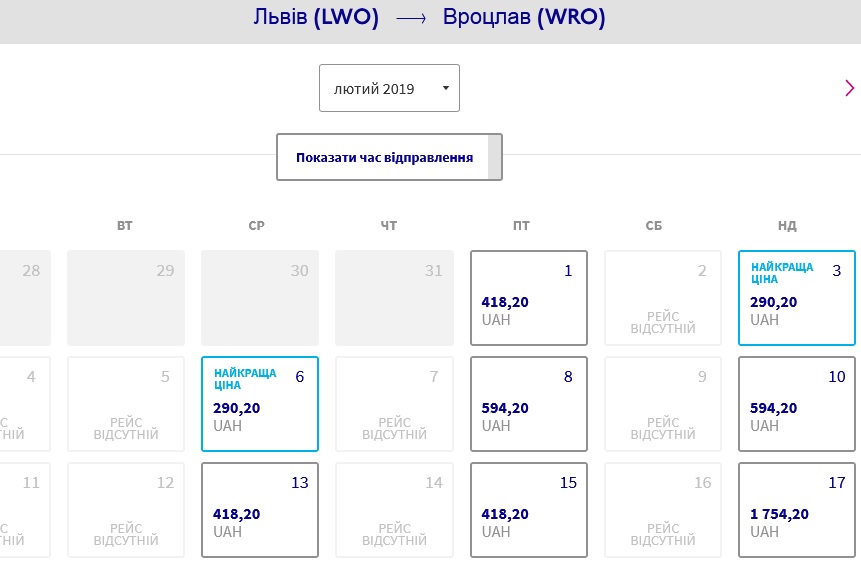Screen dimensions: 861x561
Task: Click unavailable February 7 date cell
Action: (x=394, y=404)
